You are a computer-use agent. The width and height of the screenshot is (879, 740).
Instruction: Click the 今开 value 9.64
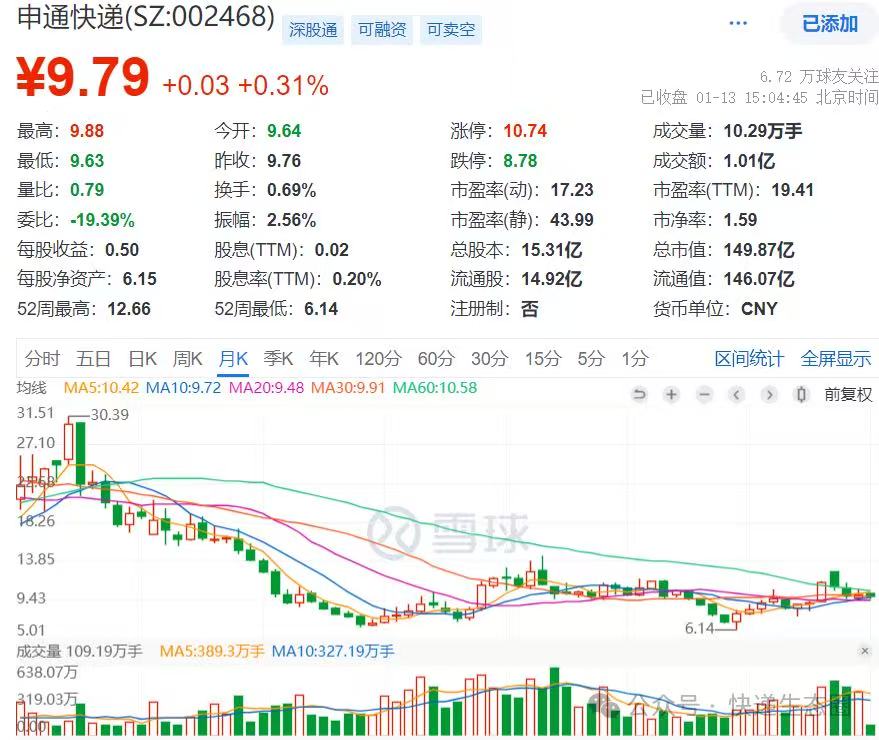point(284,131)
